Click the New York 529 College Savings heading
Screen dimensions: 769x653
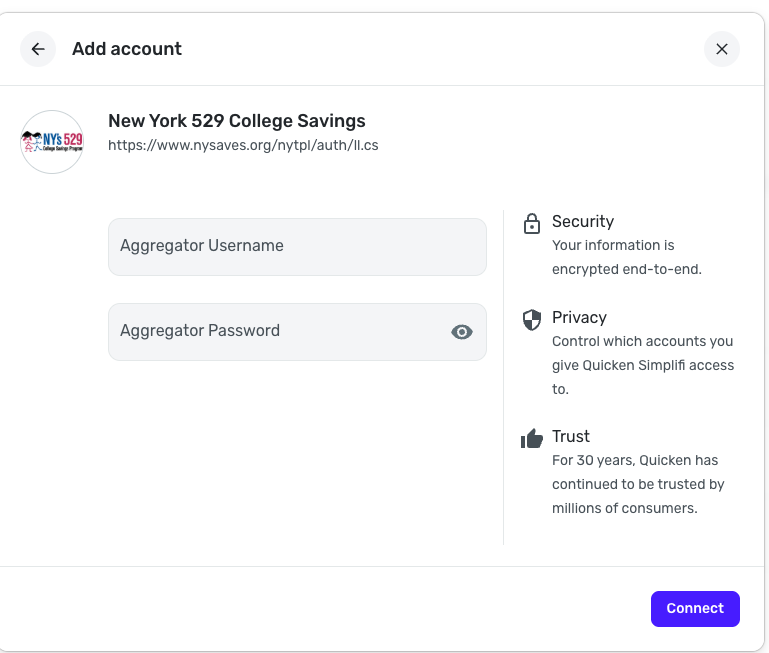point(237,121)
